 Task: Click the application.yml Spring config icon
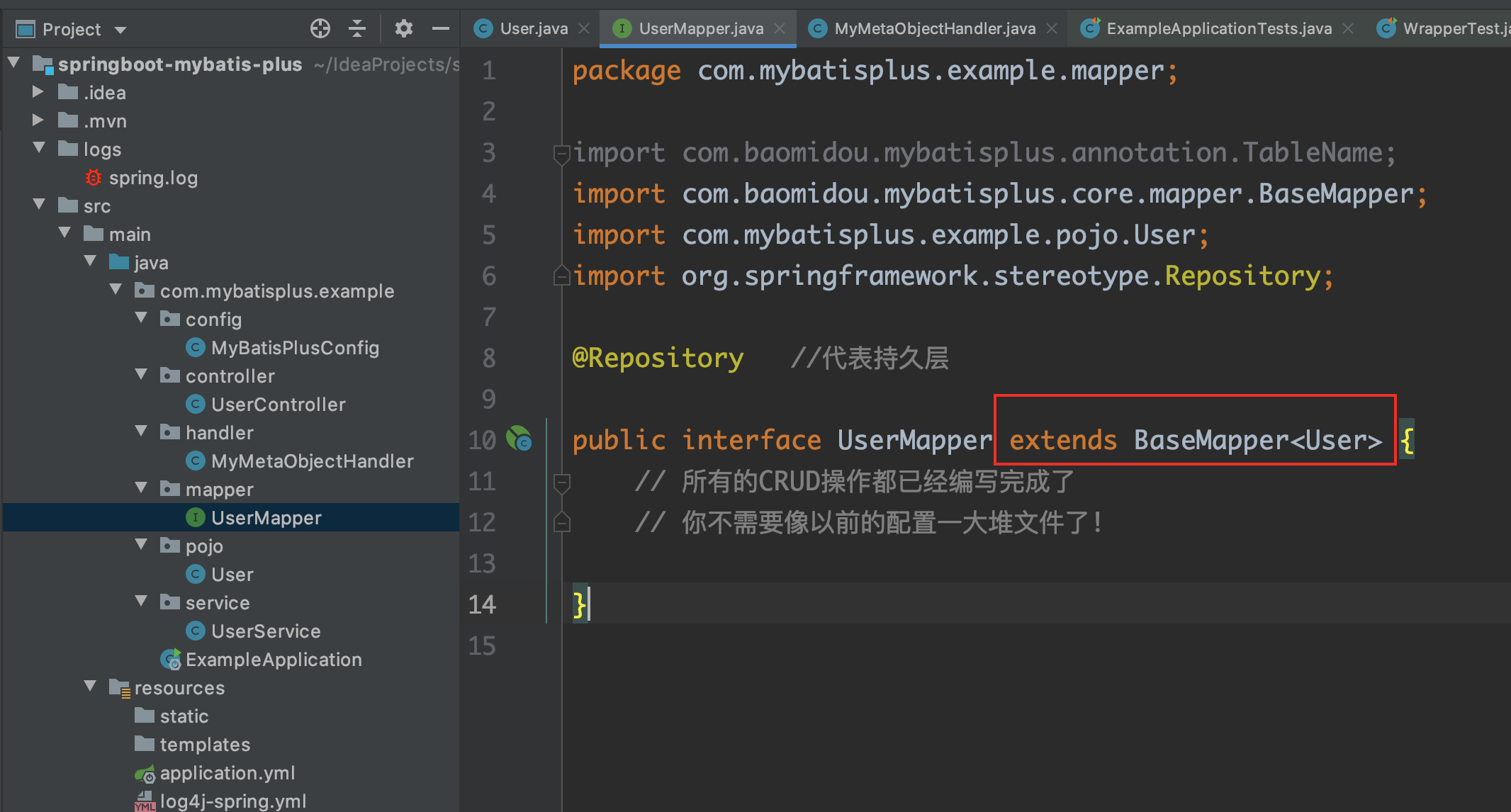[145, 774]
